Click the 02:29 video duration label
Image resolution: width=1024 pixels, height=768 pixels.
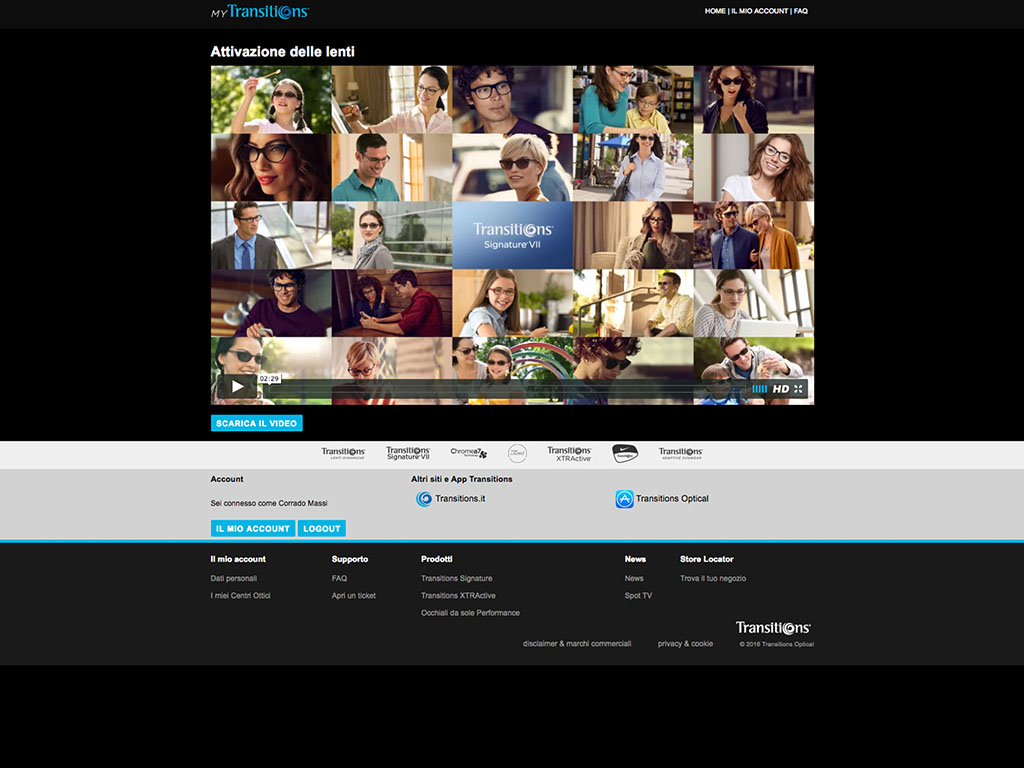click(270, 379)
